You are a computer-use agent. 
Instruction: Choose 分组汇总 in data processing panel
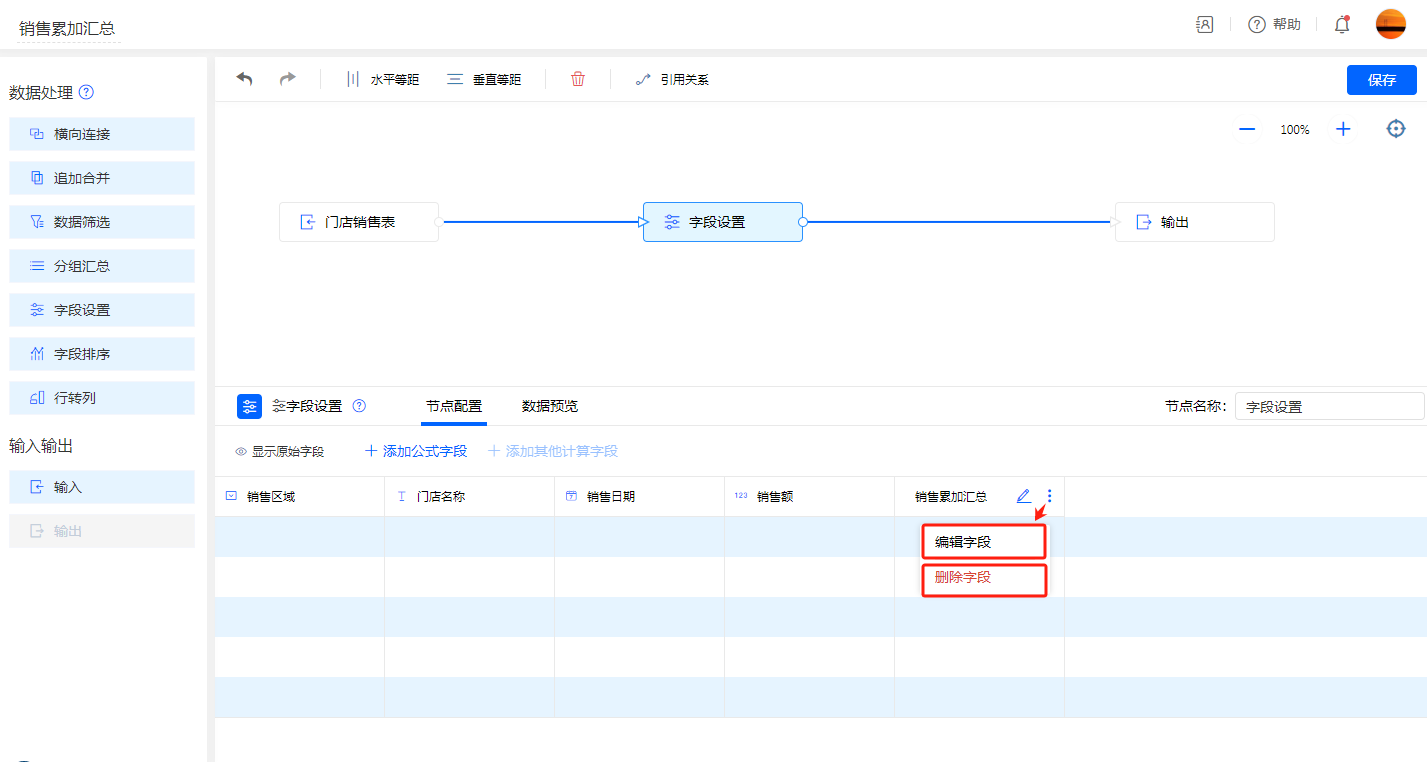click(102, 266)
